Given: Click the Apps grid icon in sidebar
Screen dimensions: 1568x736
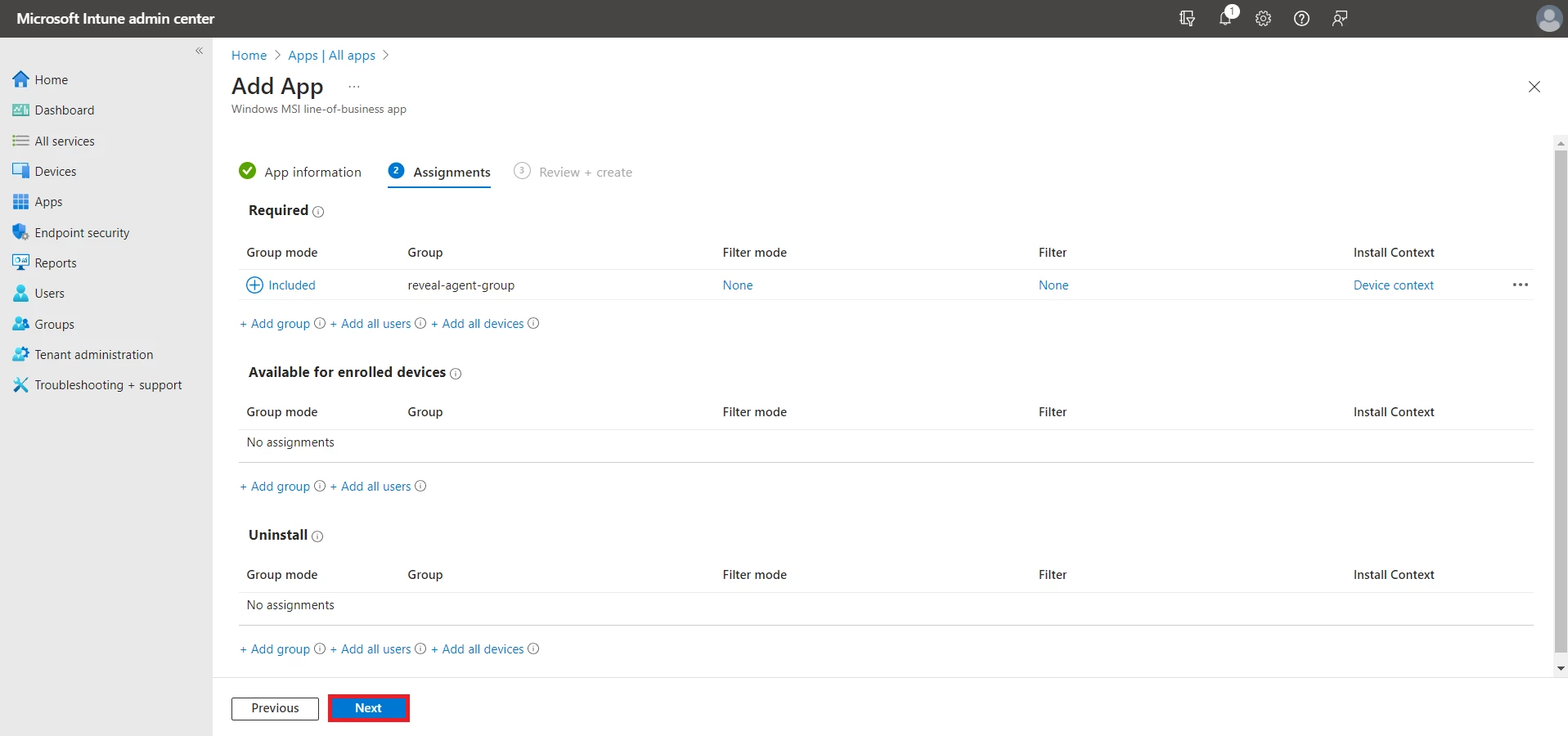Looking at the screenshot, I should [20, 201].
